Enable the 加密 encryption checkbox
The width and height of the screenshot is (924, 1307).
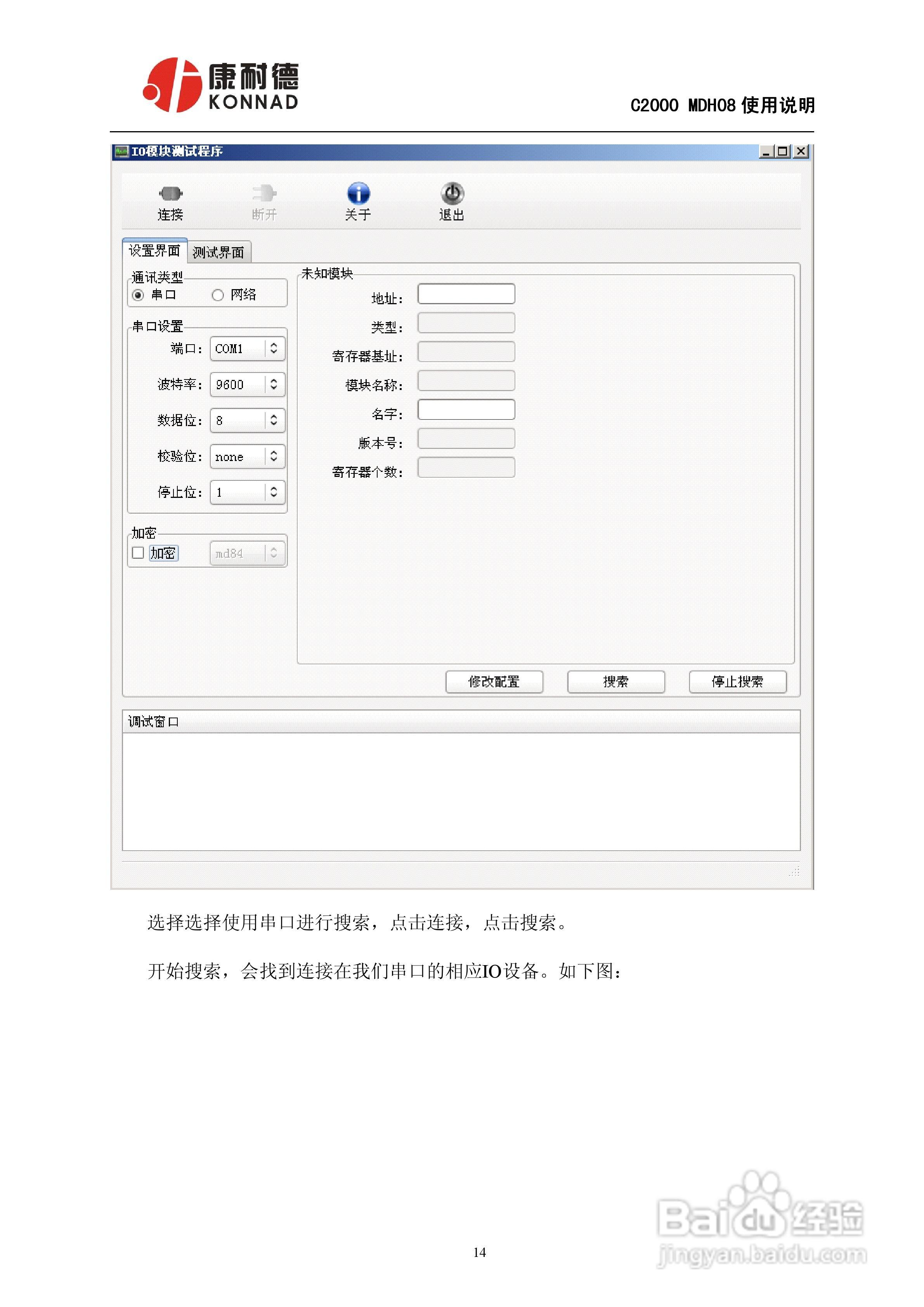(137, 552)
